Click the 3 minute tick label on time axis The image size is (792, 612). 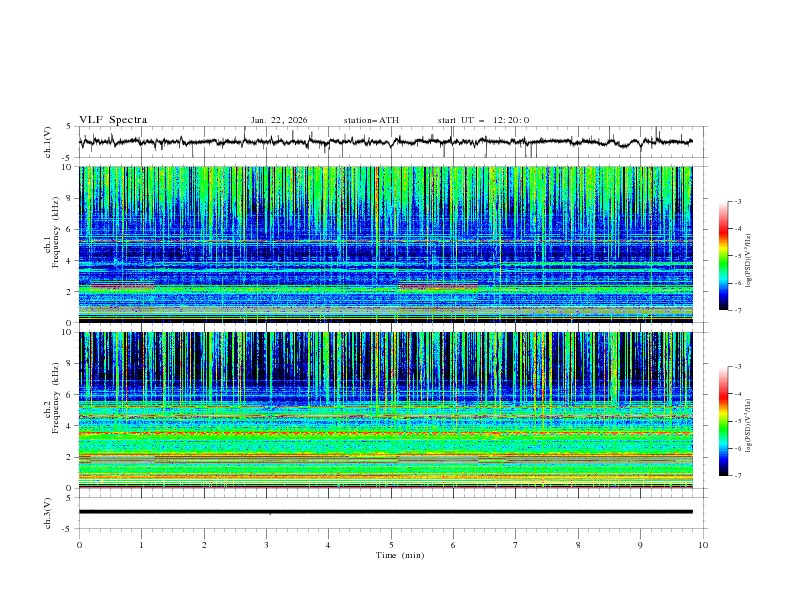tap(266, 545)
